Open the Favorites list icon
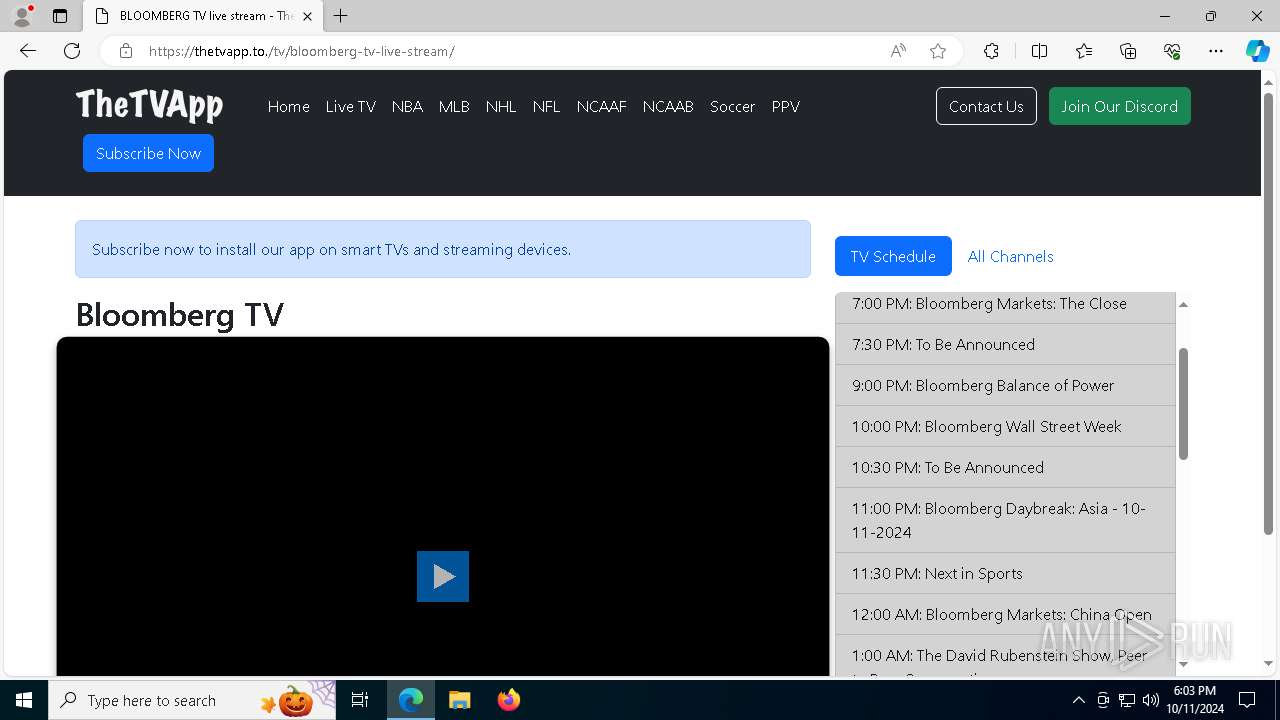 [x=1084, y=51]
